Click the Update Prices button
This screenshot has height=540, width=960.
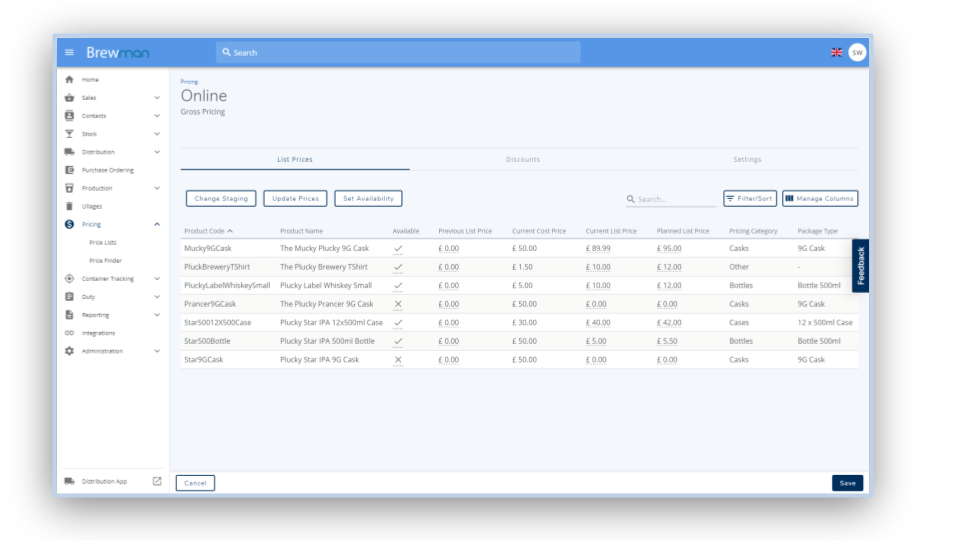point(295,198)
